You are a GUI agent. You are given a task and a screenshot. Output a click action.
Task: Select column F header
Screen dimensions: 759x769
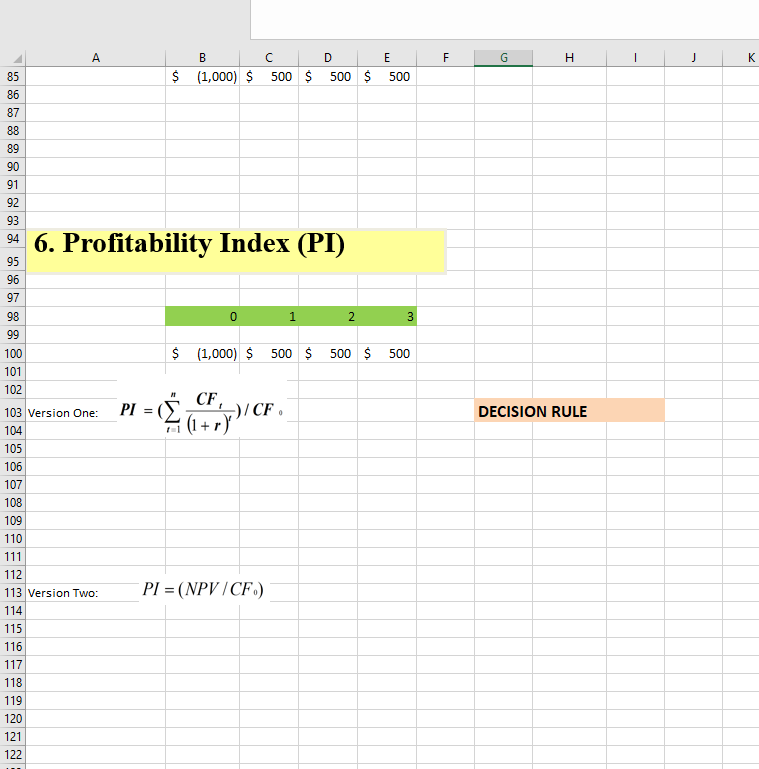445,58
